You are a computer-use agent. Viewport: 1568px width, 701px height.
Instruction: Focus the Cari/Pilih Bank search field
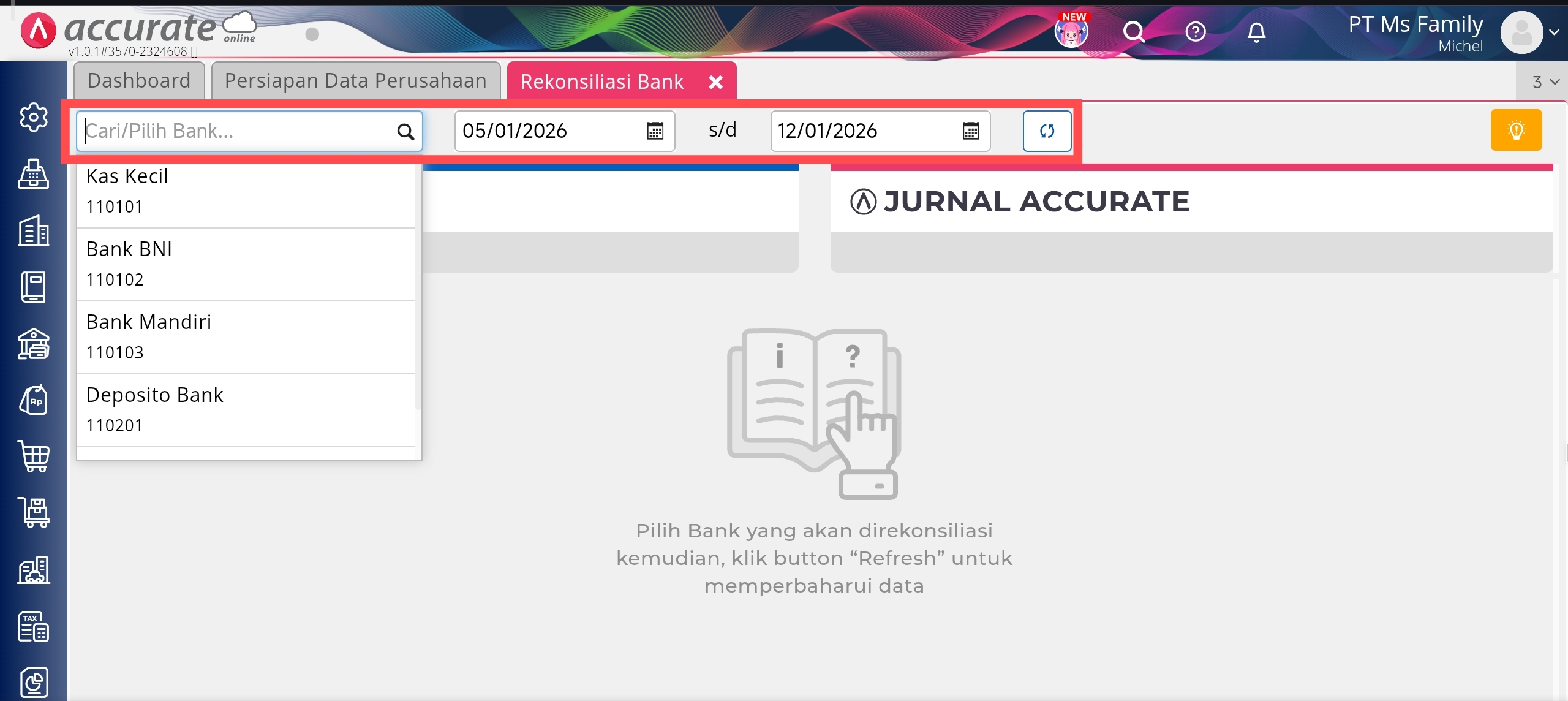click(239, 131)
